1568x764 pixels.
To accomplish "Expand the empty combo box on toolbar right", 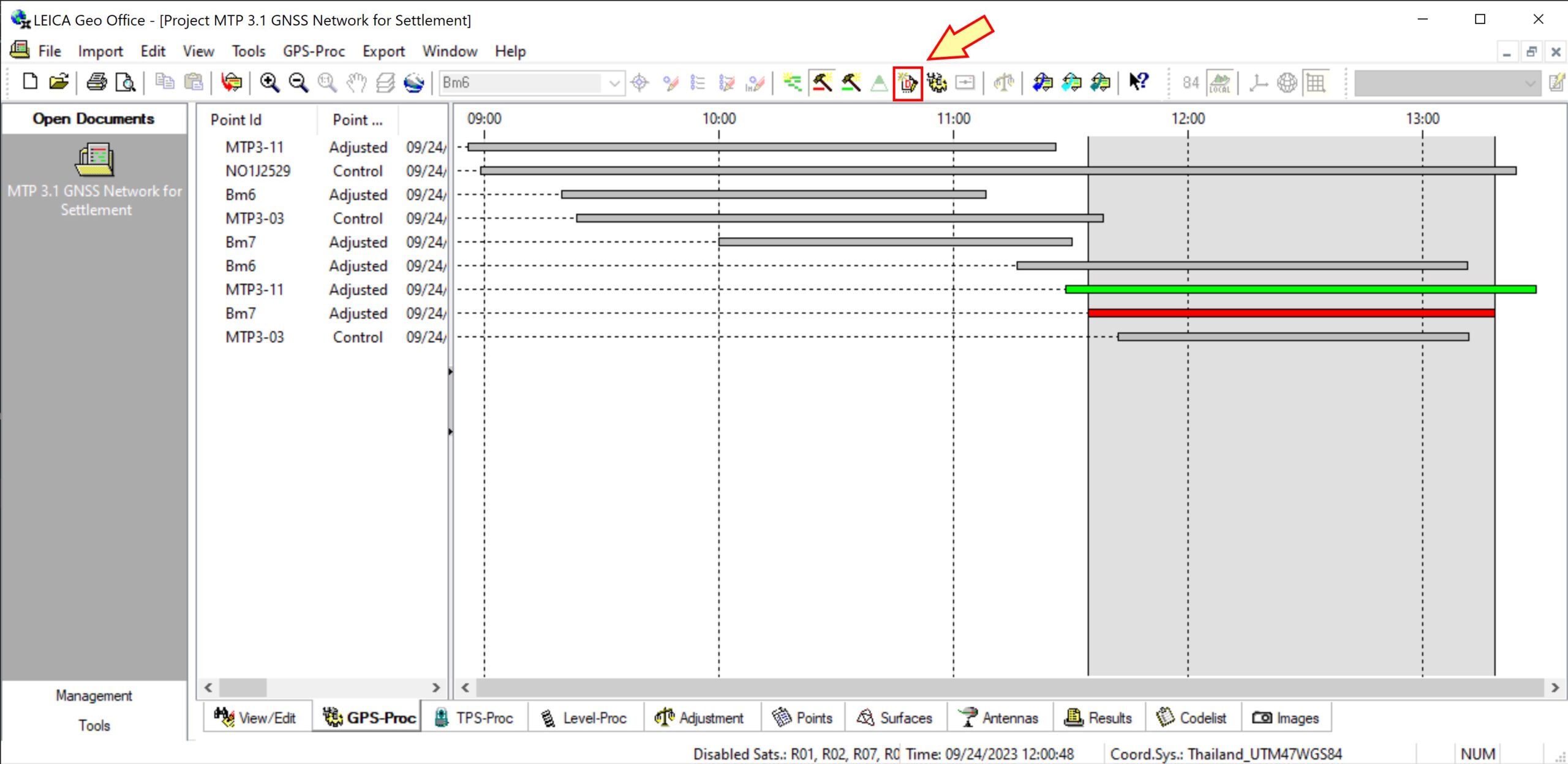I will [x=1530, y=83].
